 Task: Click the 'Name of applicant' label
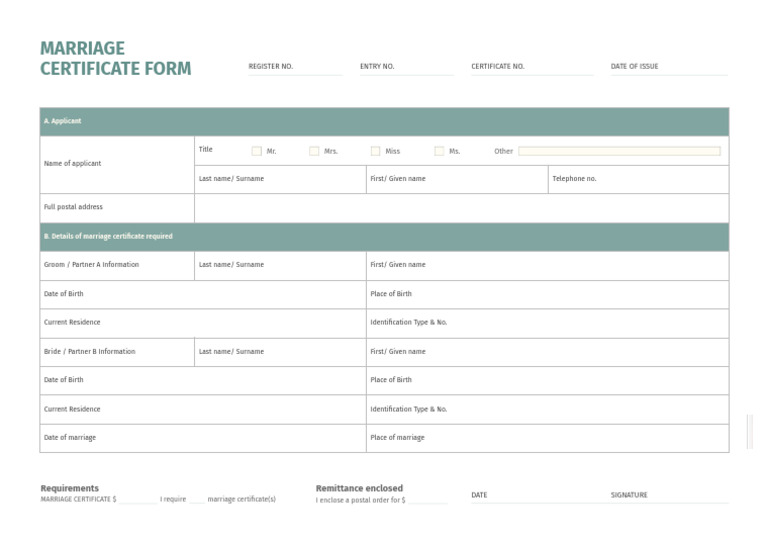[x=72, y=164]
